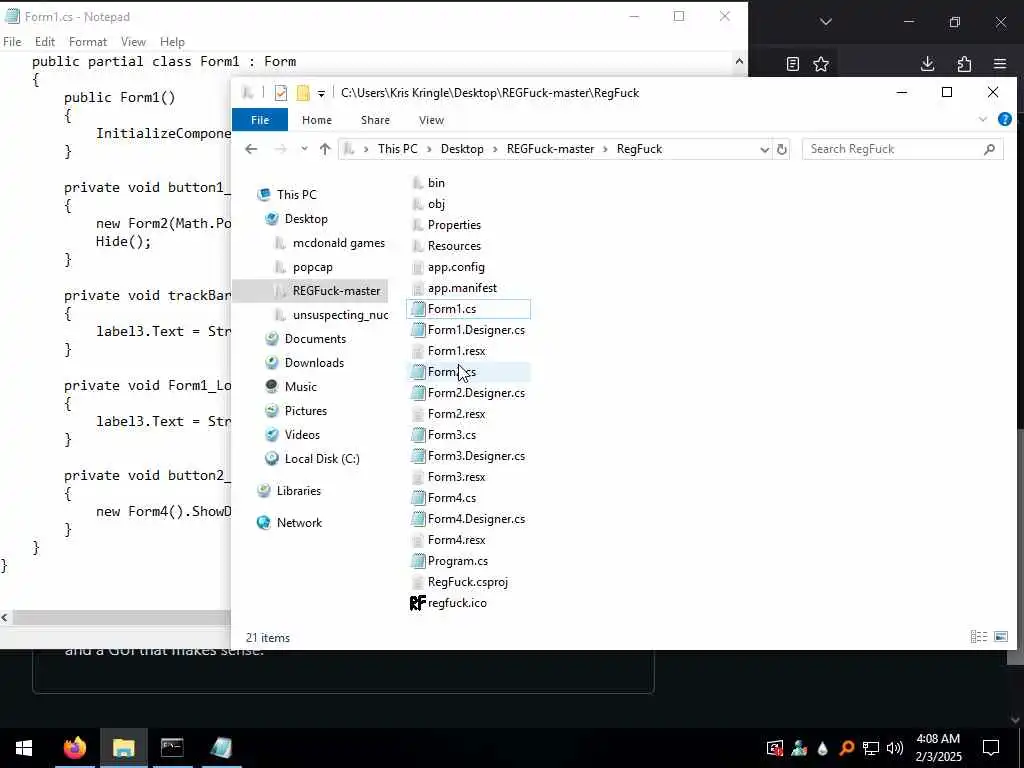Viewport: 1024px width, 768px height.
Task: Click the New folder quick access icon
Action: tap(302, 93)
